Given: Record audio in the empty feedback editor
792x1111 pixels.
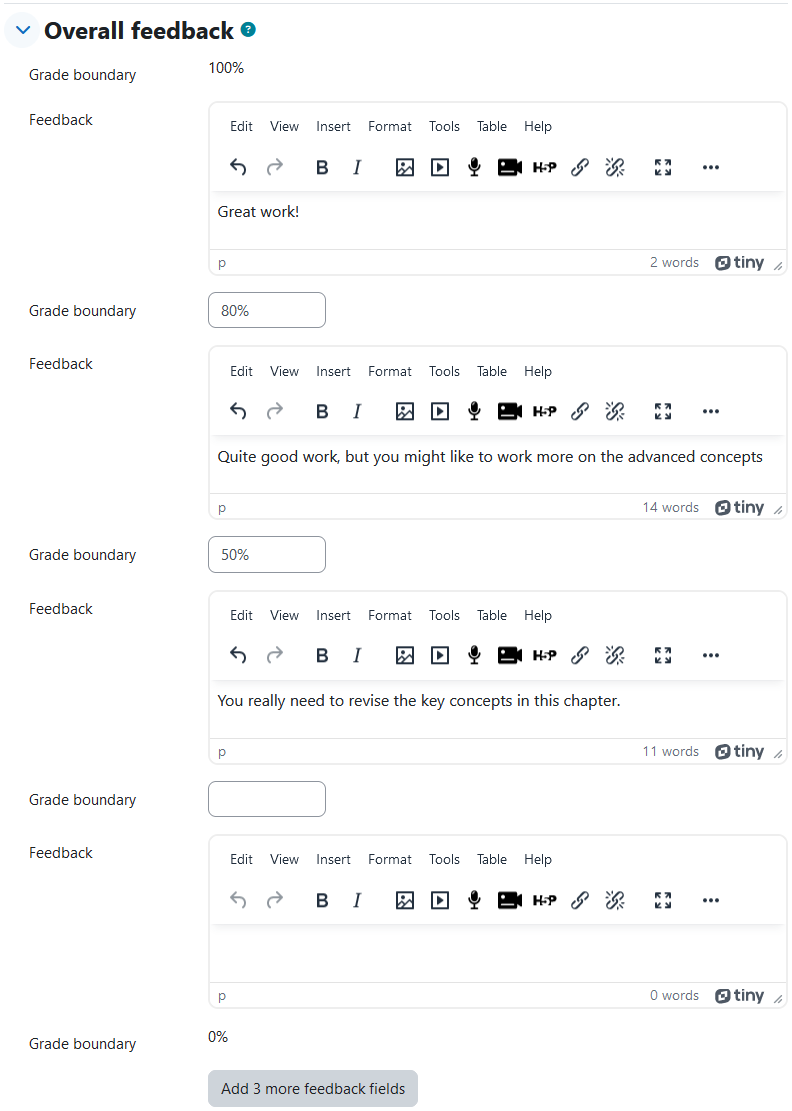Looking at the screenshot, I should (x=475, y=900).
